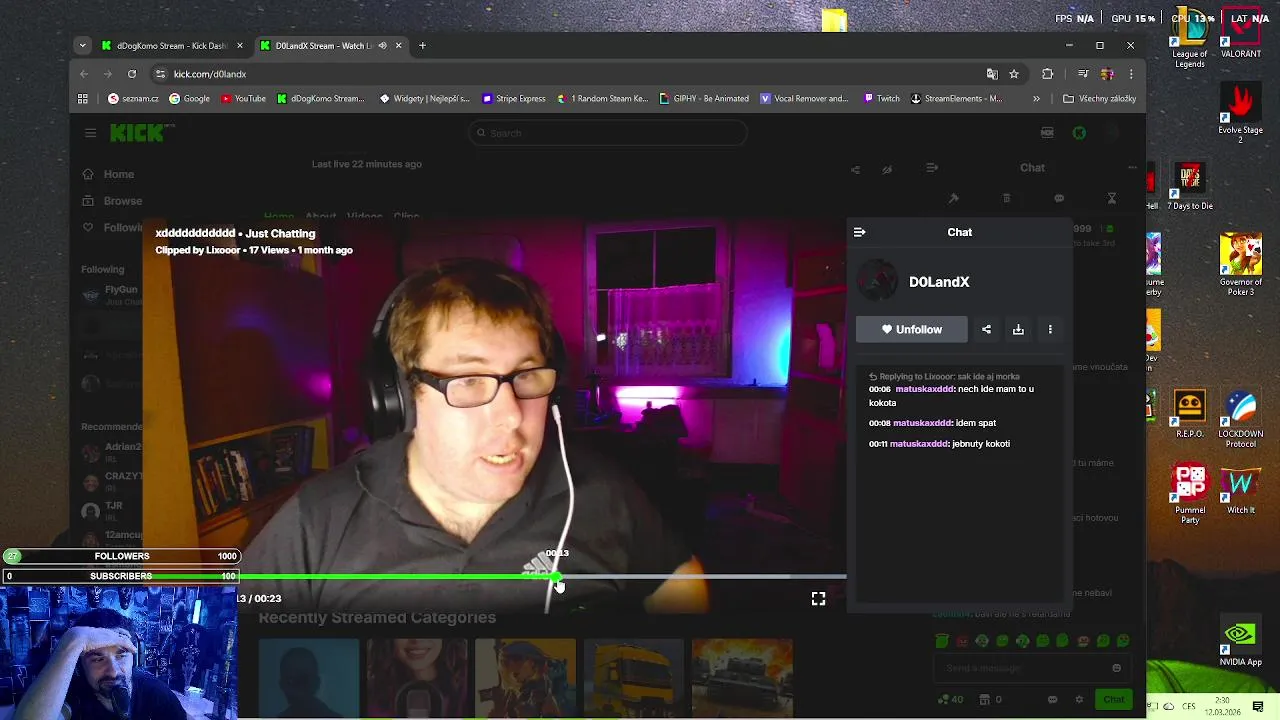
Task: Open the Google bookmark
Action: point(189,99)
